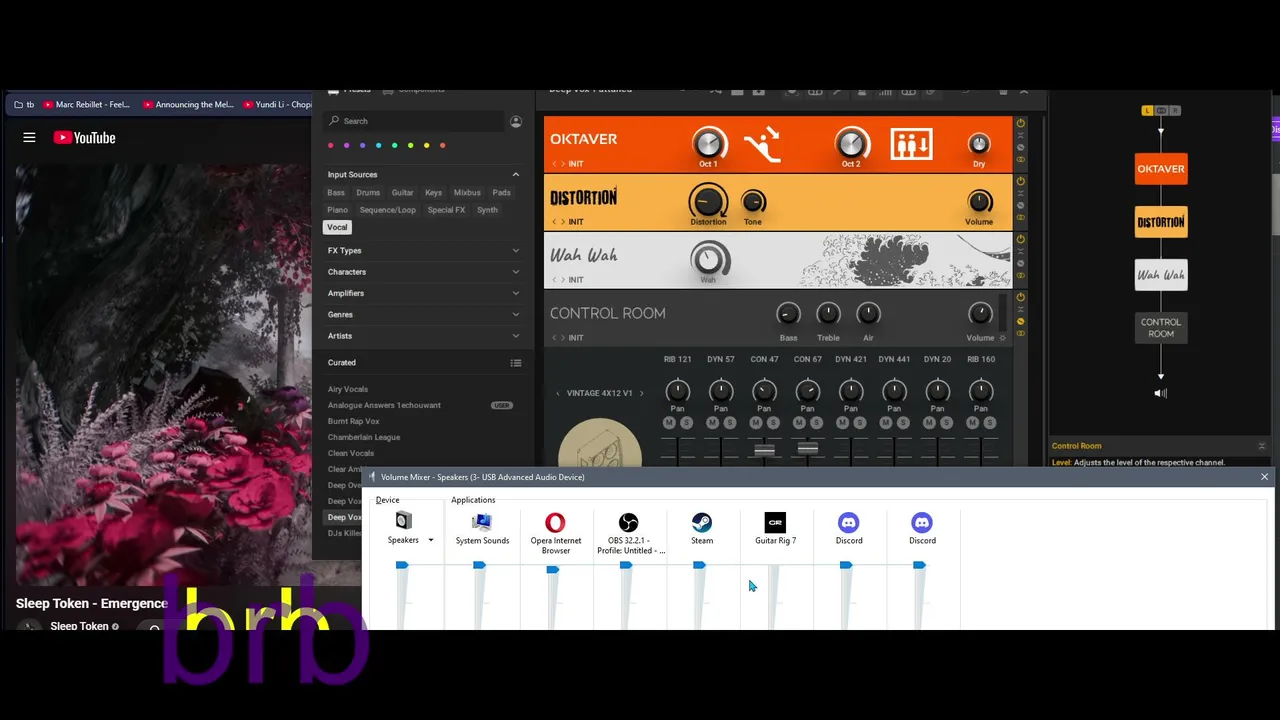Screen dimensions: 1280x720
Task: Click the Oktaver elevator graphic icon
Action: (x=911, y=144)
